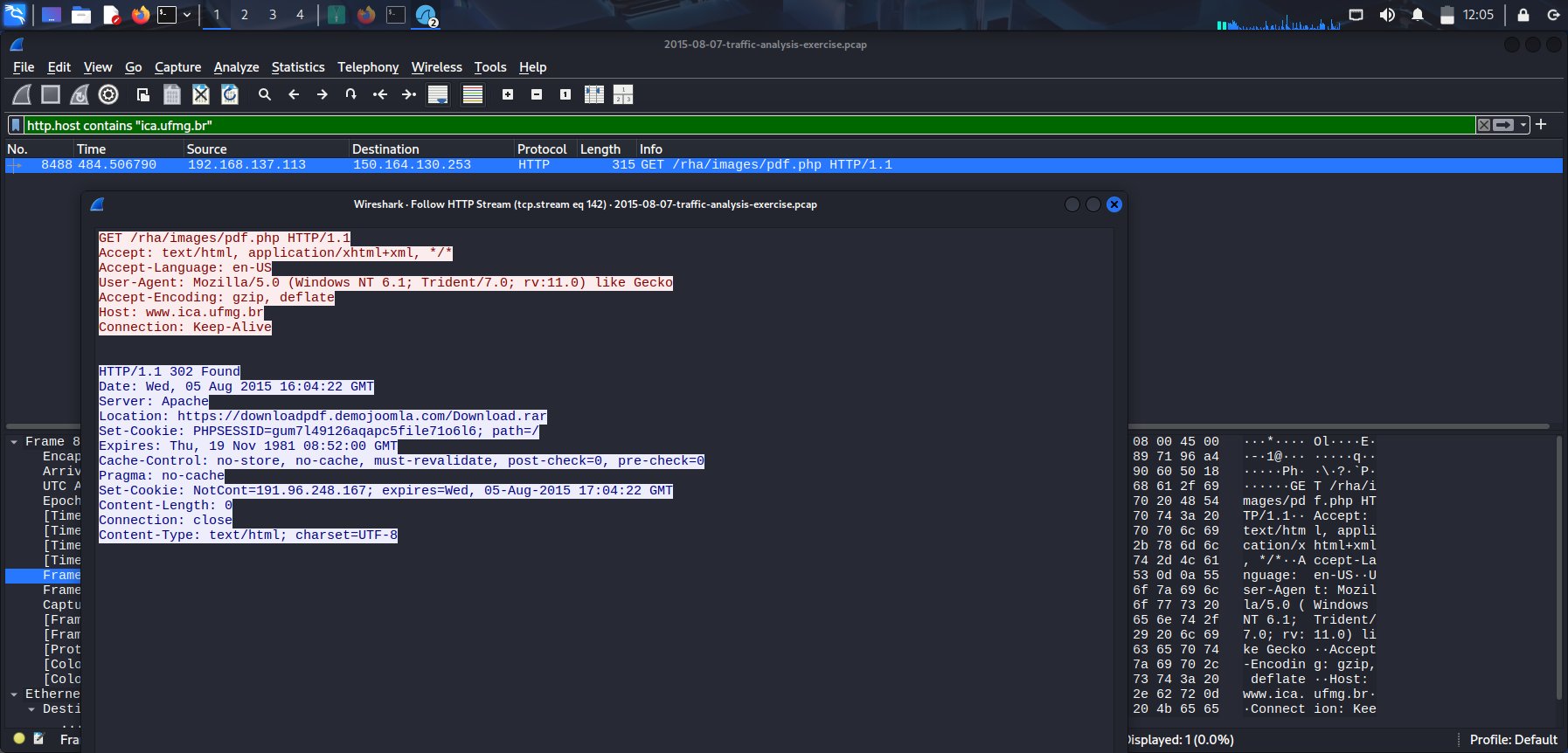Sort packets by the Source column
Image resolution: width=1568 pixels, height=753 pixels.
266,149
